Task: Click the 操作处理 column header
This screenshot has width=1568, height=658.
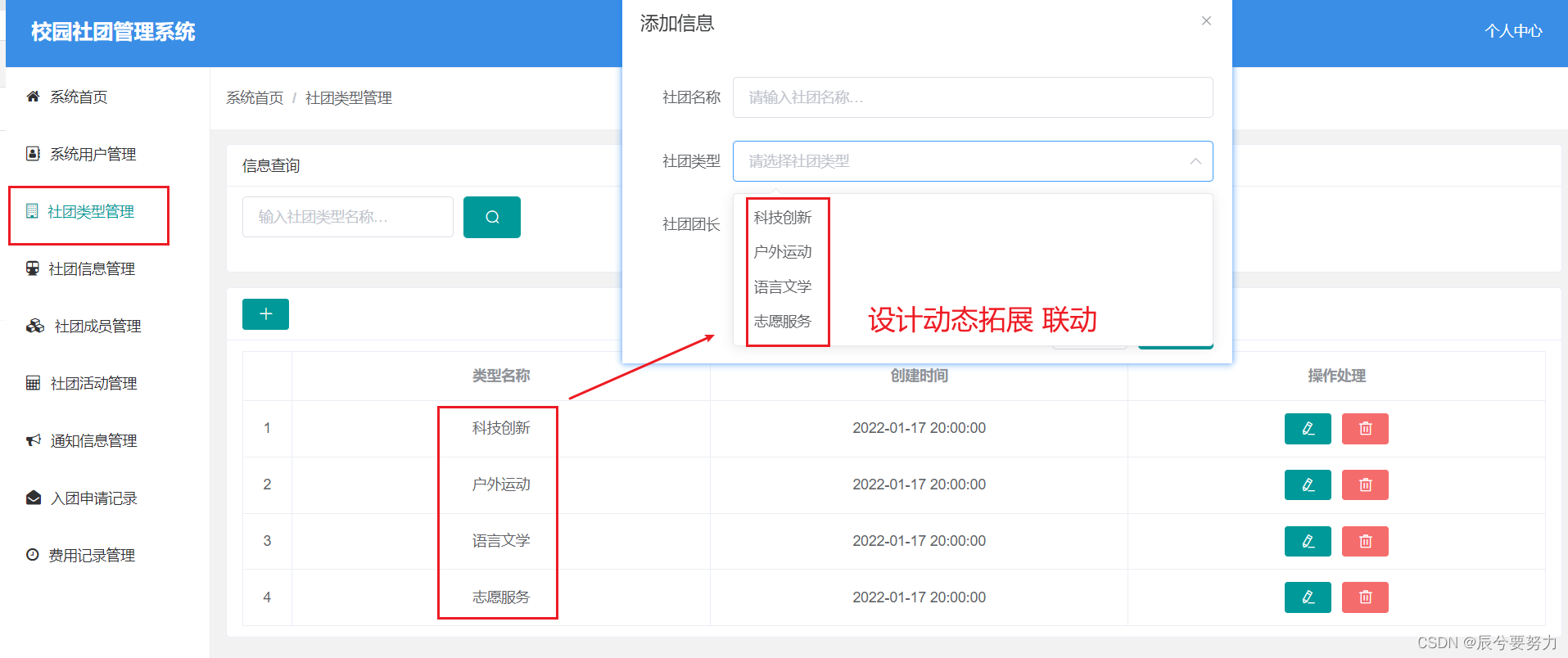Action: (x=1337, y=376)
